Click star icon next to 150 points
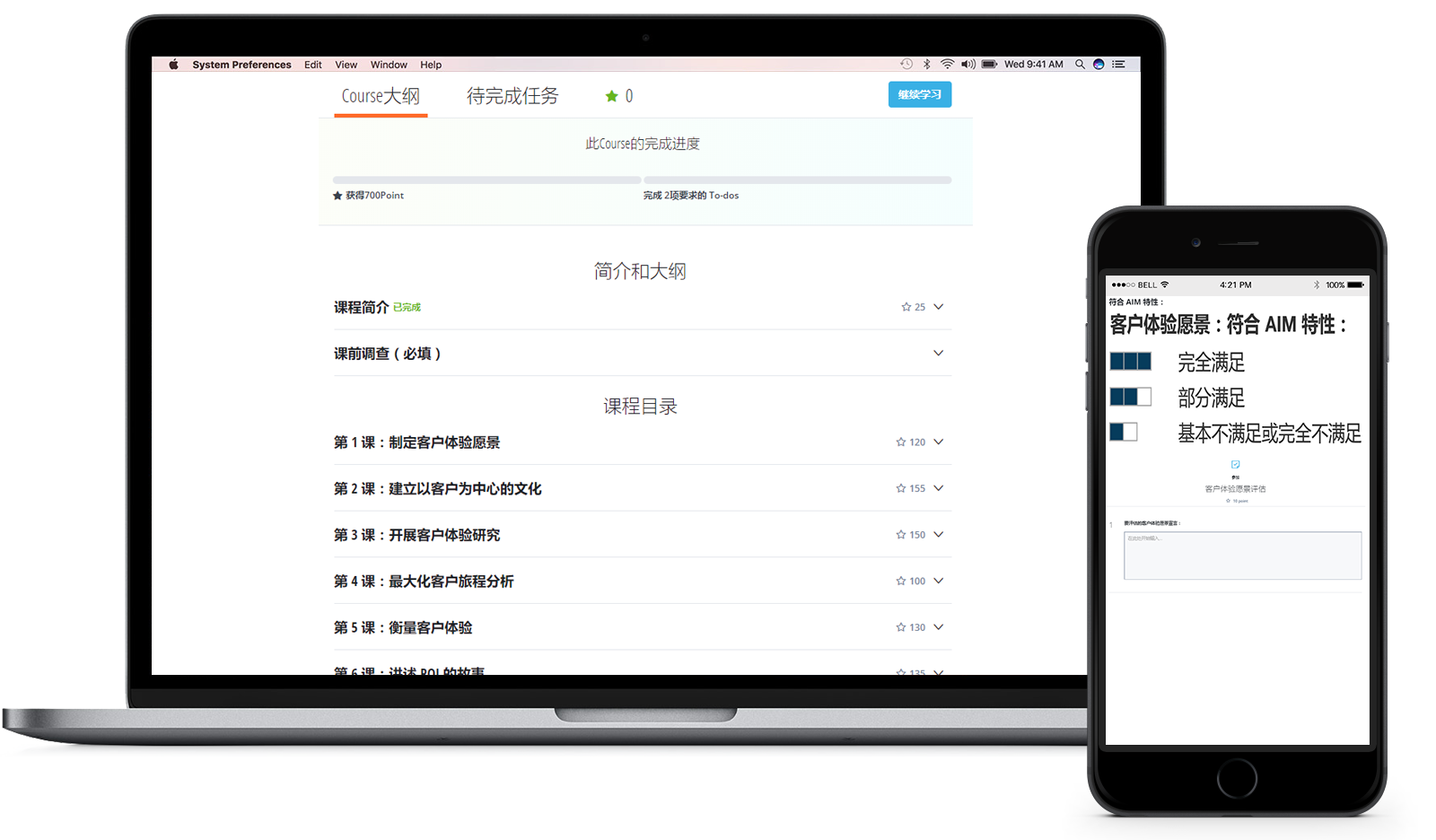 901,535
